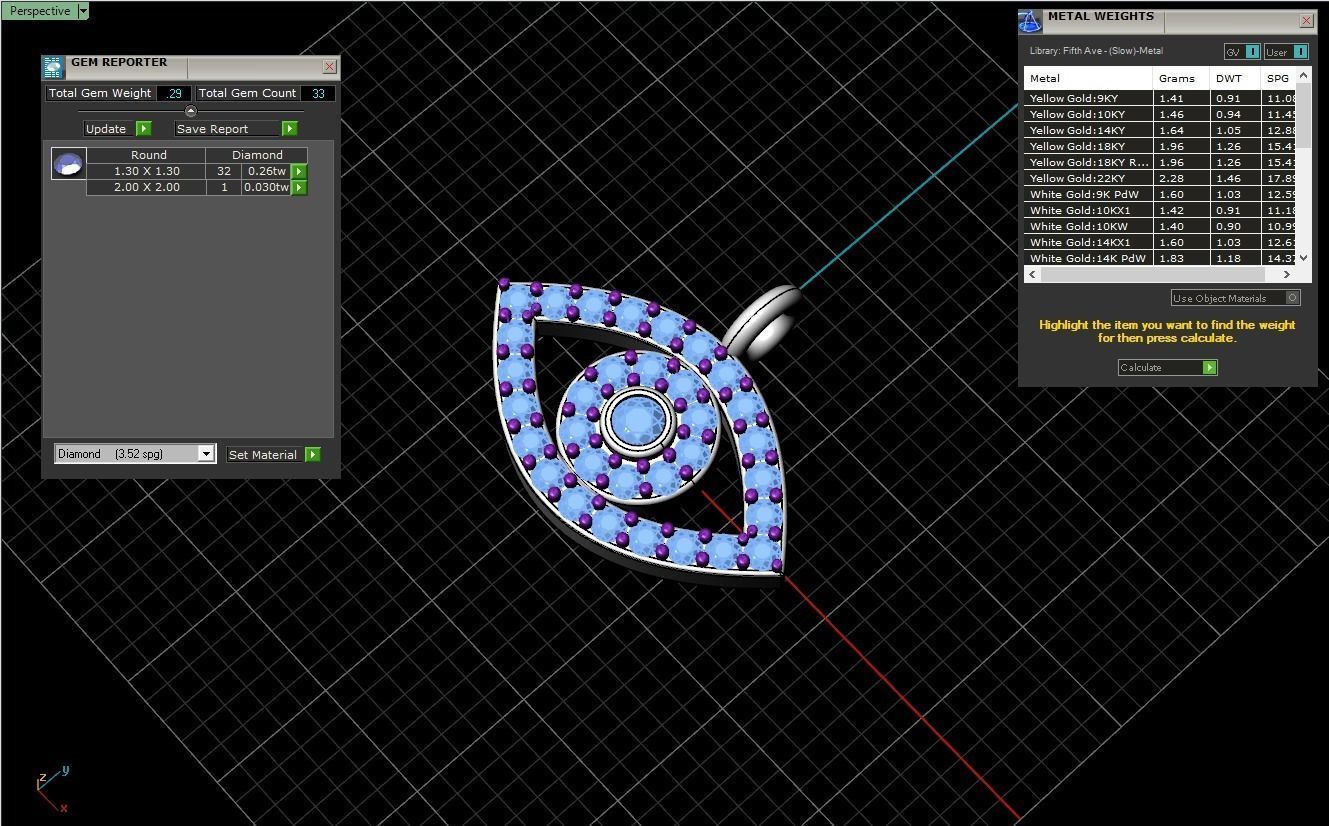Click the metal list vertical scrollbar thumb

tap(1303, 115)
